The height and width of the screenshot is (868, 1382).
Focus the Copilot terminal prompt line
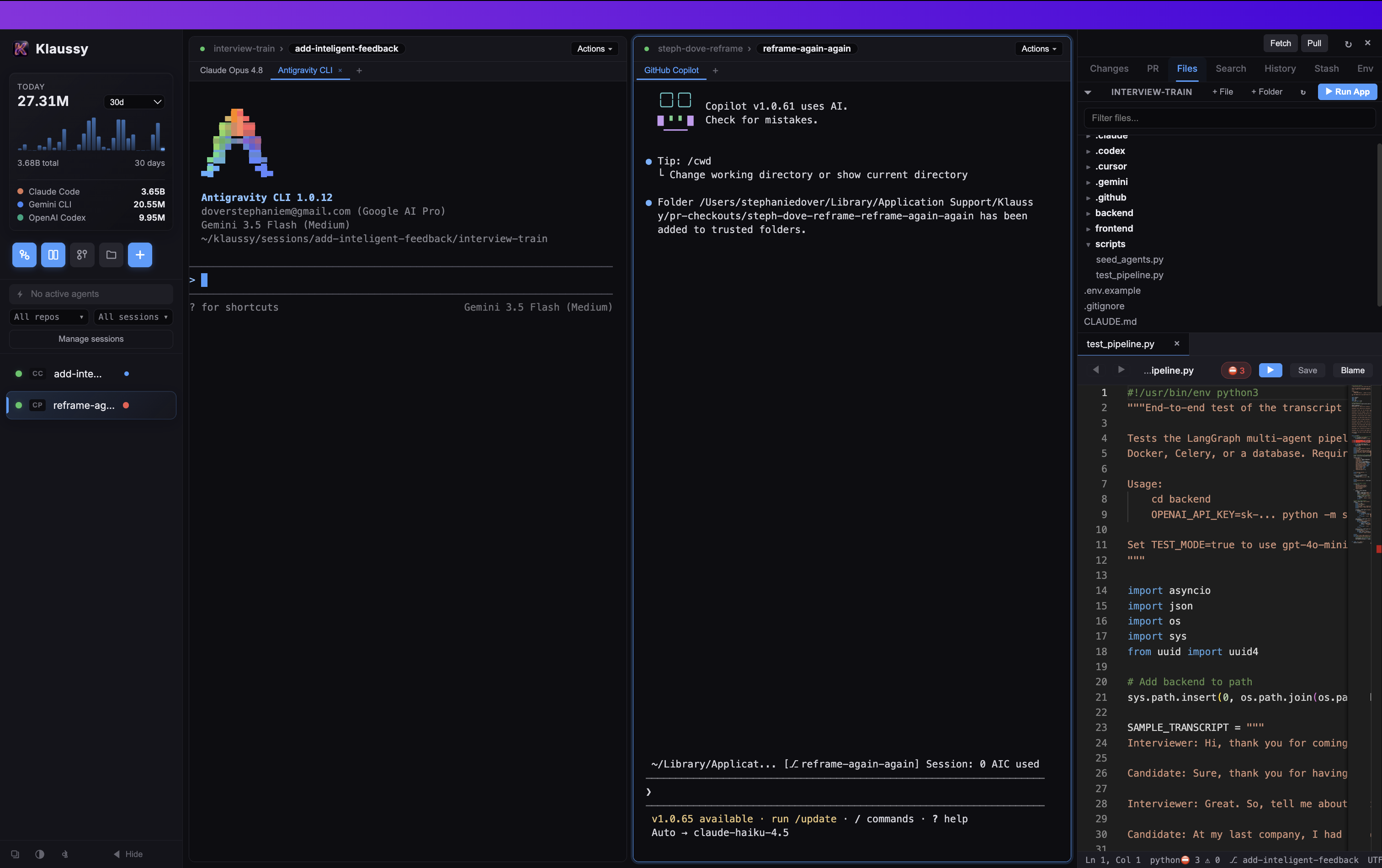click(x=845, y=792)
